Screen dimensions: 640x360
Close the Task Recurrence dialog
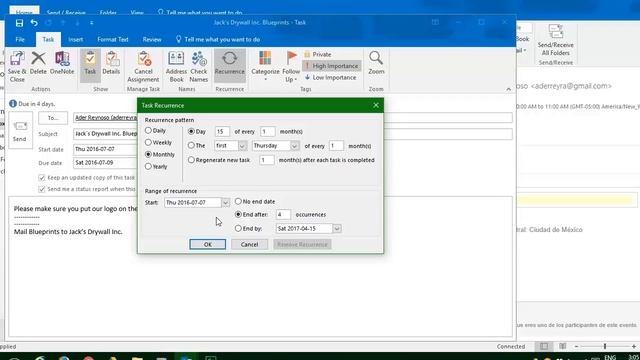376,105
